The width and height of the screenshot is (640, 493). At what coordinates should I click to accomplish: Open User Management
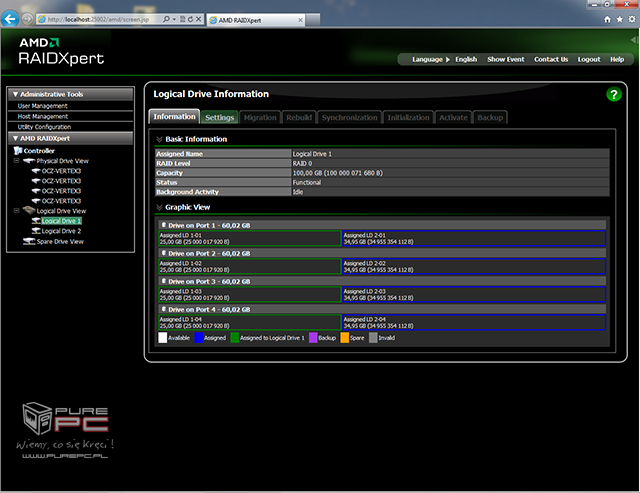pyautogui.click(x=42, y=106)
